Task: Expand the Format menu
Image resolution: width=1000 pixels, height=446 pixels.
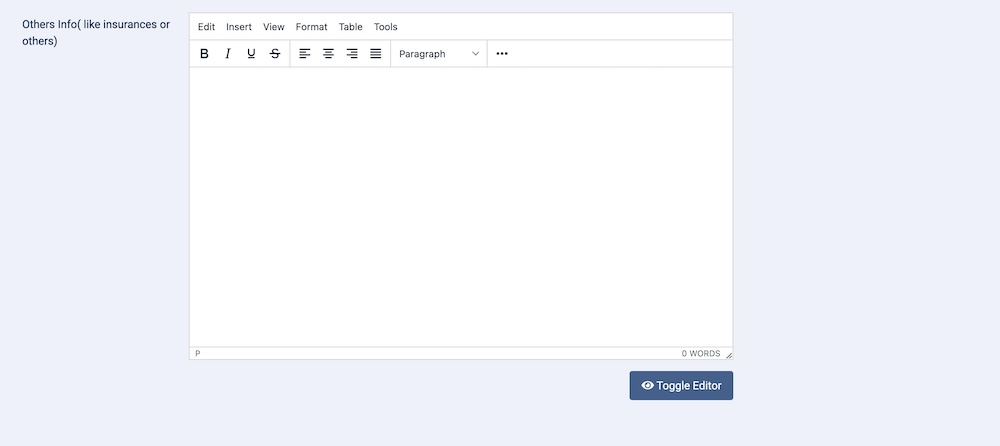Action: (311, 27)
